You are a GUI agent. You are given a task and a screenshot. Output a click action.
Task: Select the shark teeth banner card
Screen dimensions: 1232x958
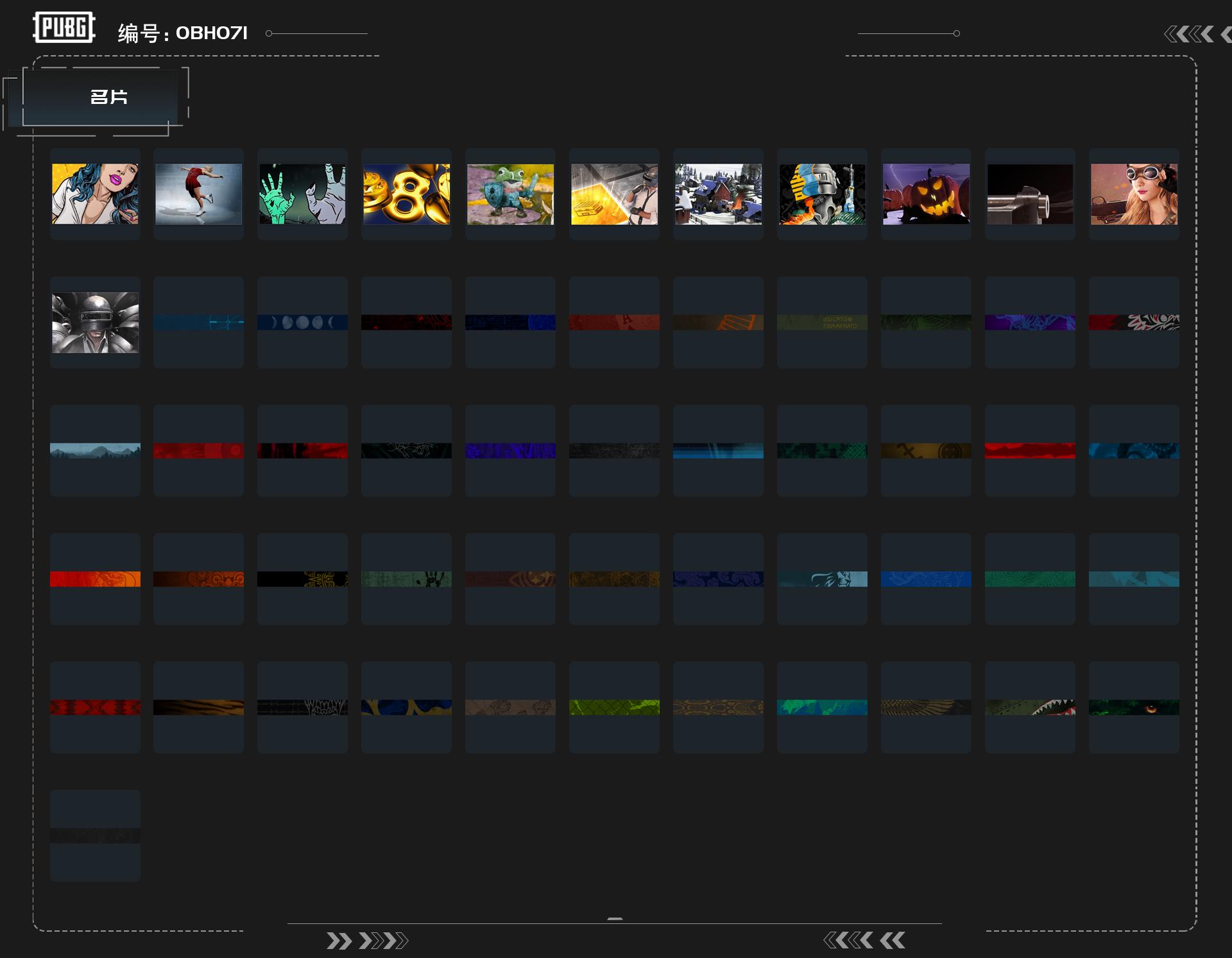(x=1030, y=707)
